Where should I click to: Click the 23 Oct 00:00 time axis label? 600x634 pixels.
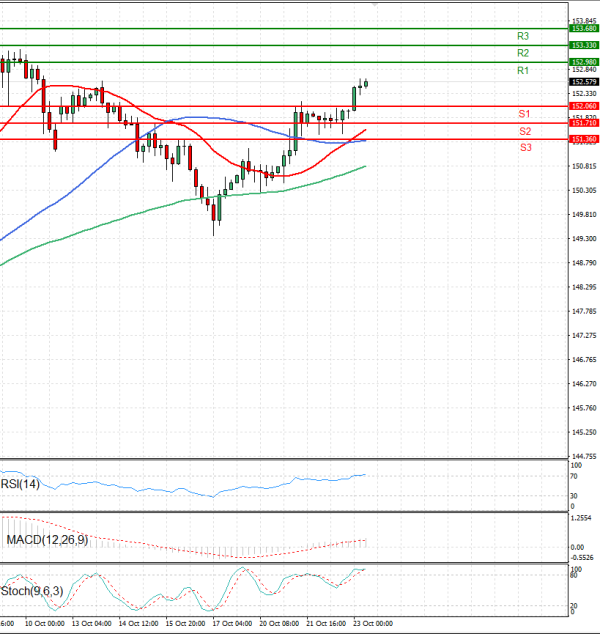point(373,623)
